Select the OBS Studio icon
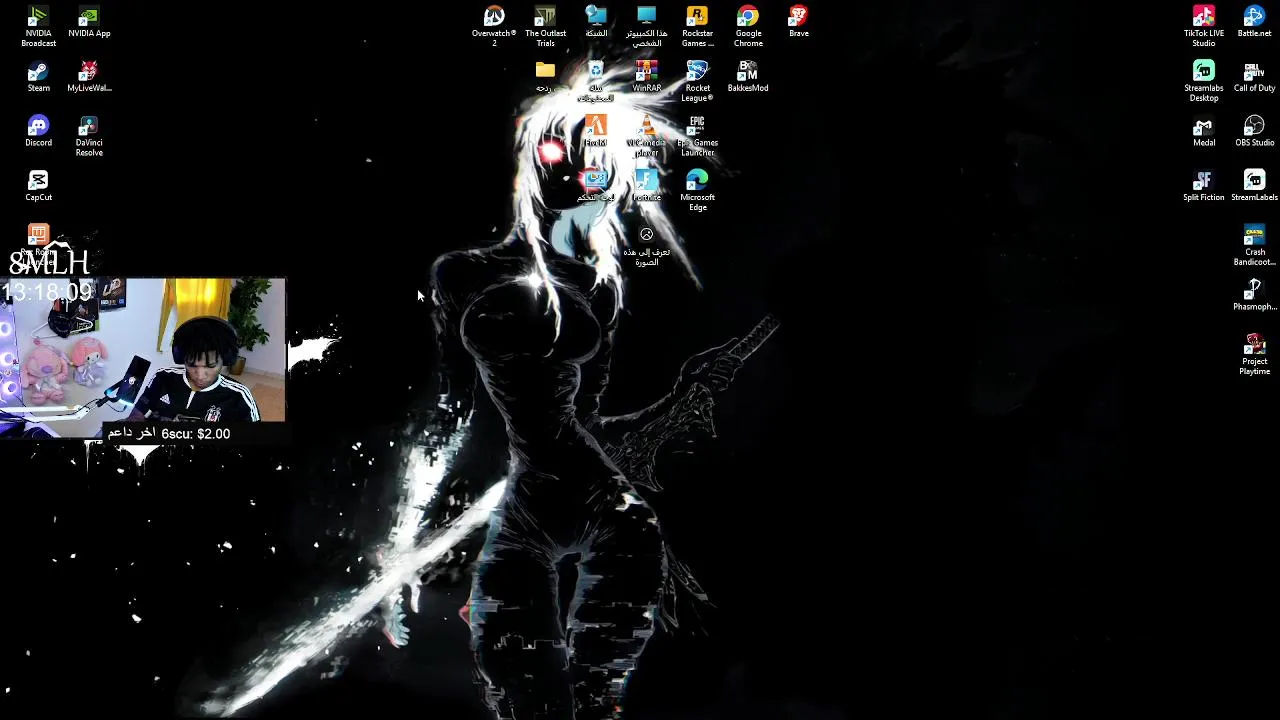1280x720 pixels. click(x=1254, y=132)
